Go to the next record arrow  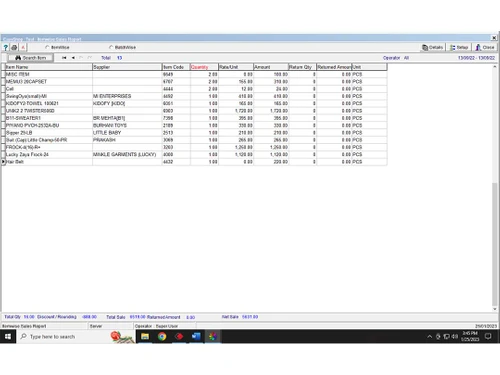coord(81,58)
